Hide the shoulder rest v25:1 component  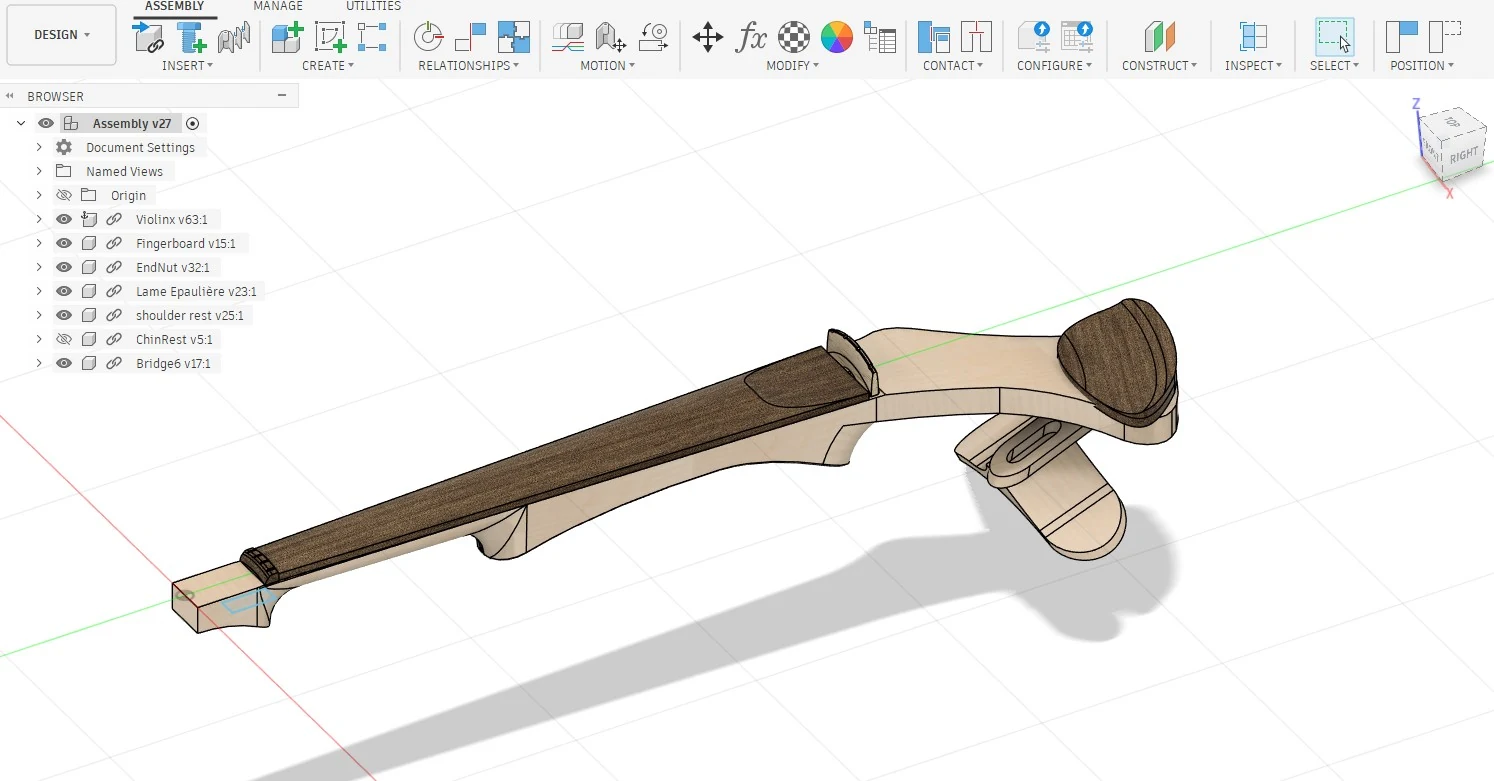[x=64, y=315]
